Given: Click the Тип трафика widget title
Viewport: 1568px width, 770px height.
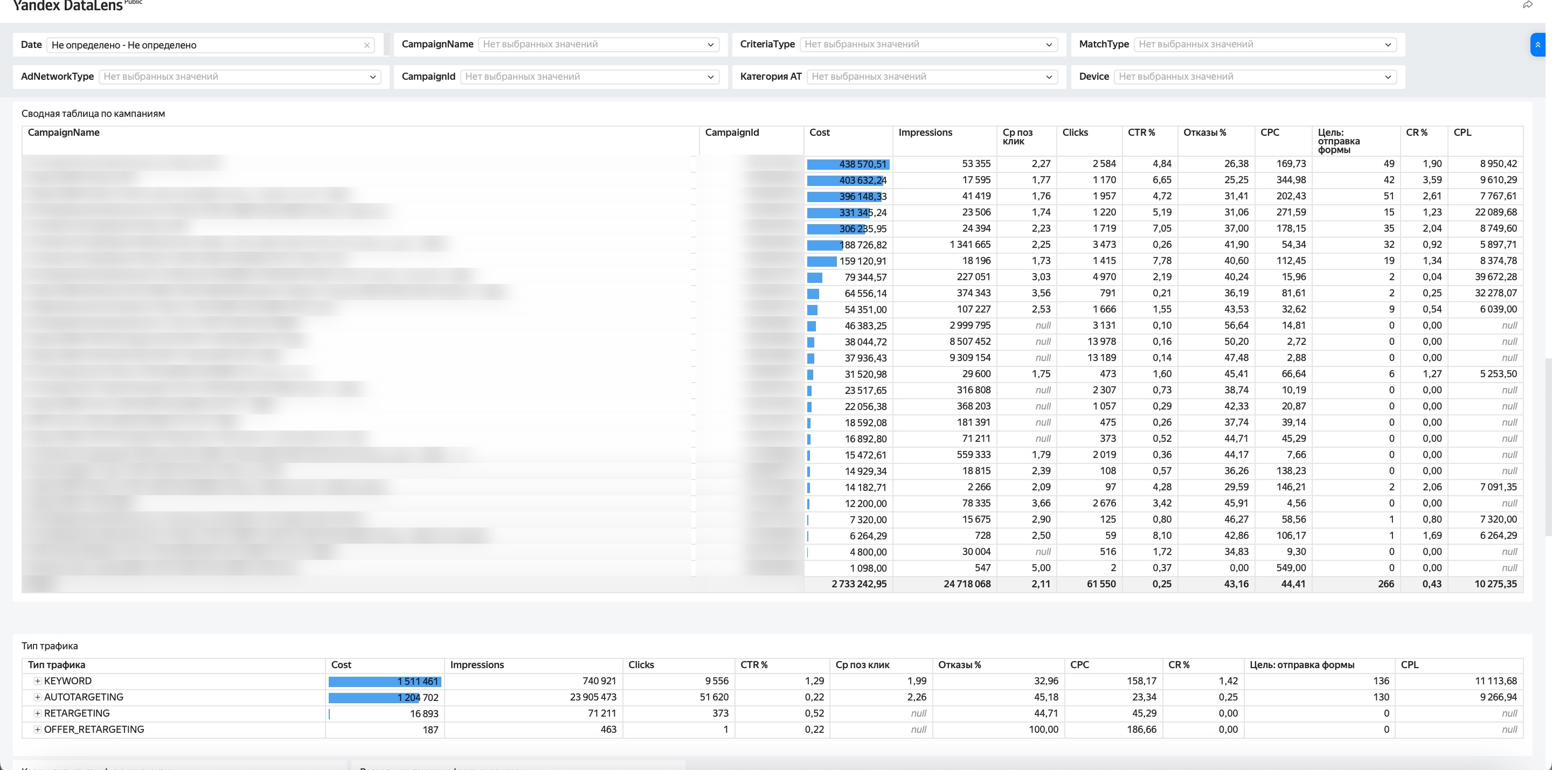Looking at the screenshot, I should (x=50, y=646).
